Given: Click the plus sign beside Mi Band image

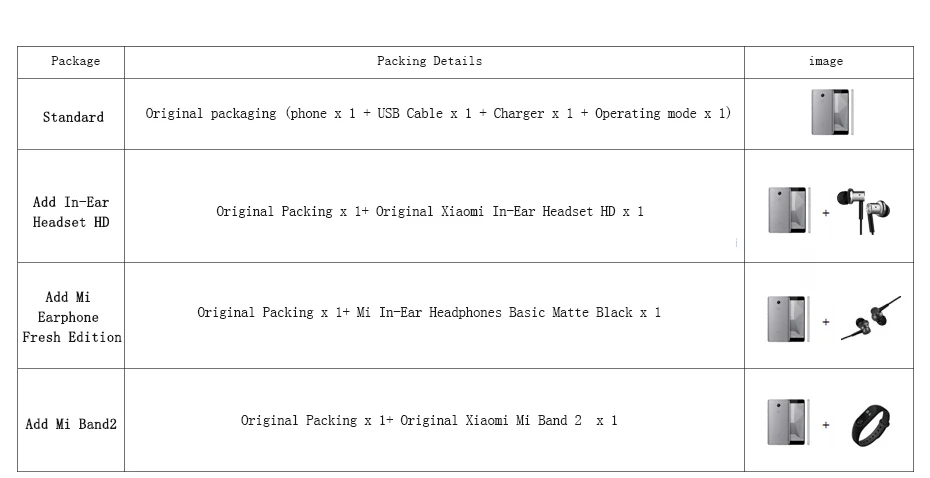Looking at the screenshot, I should click(x=826, y=425).
